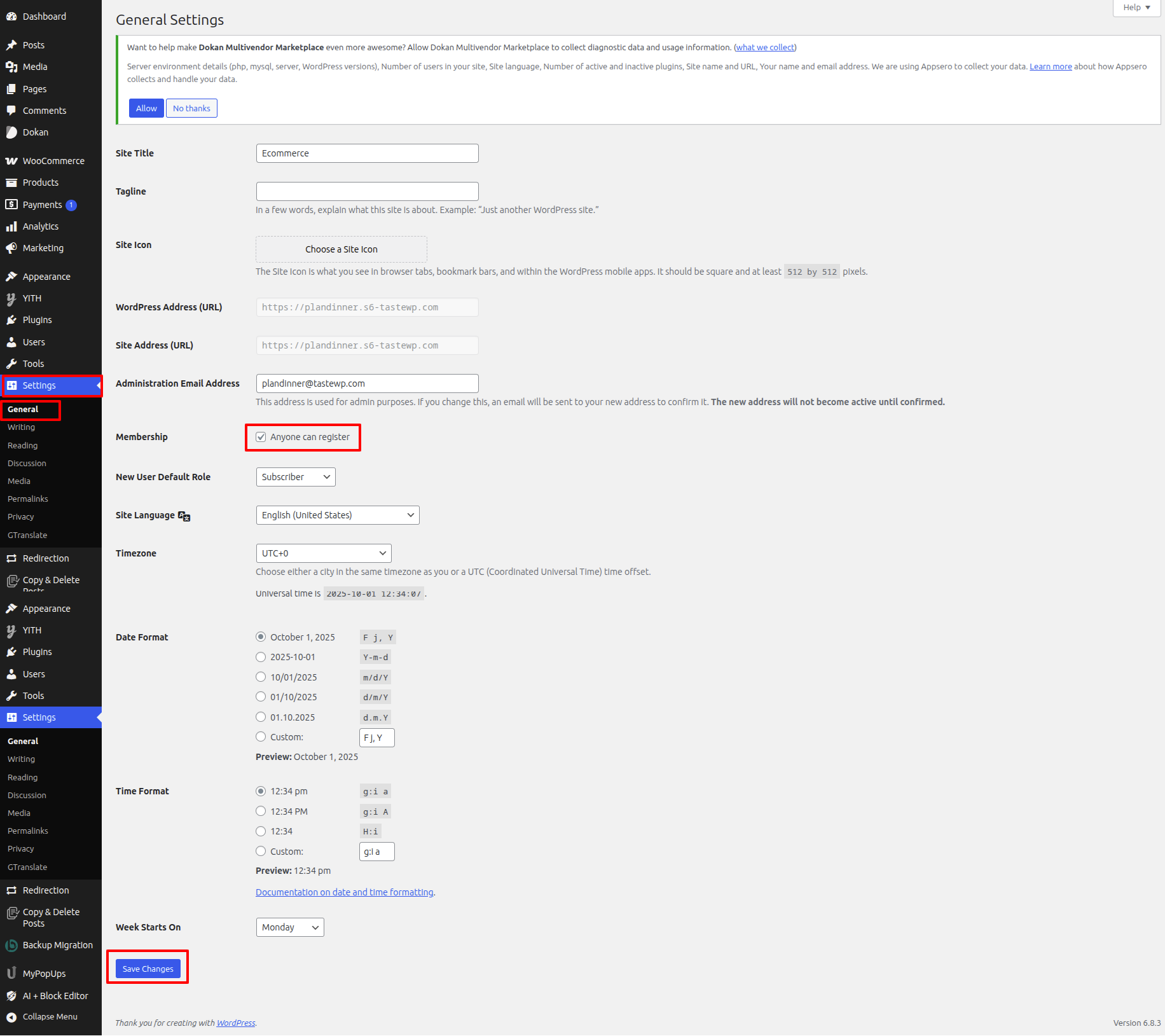Image resolution: width=1165 pixels, height=1036 pixels.
Task: Click the MyPopUps icon in sidebar
Action: (x=11, y=974)
